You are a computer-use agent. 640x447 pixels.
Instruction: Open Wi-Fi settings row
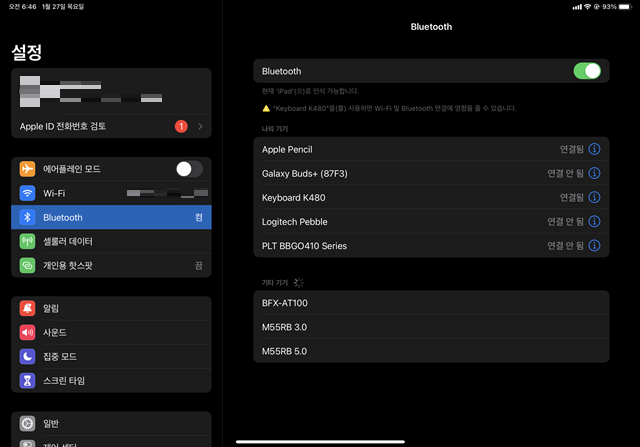111,193
